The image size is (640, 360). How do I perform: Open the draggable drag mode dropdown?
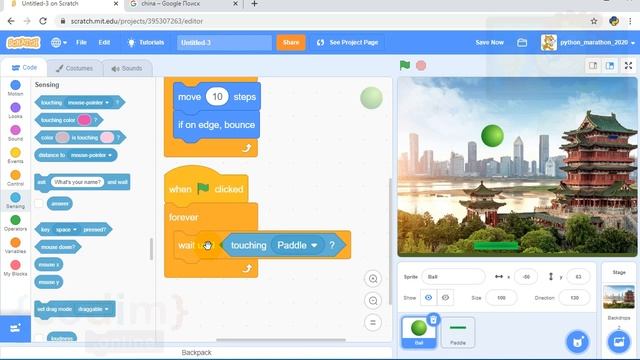(93, 309)
